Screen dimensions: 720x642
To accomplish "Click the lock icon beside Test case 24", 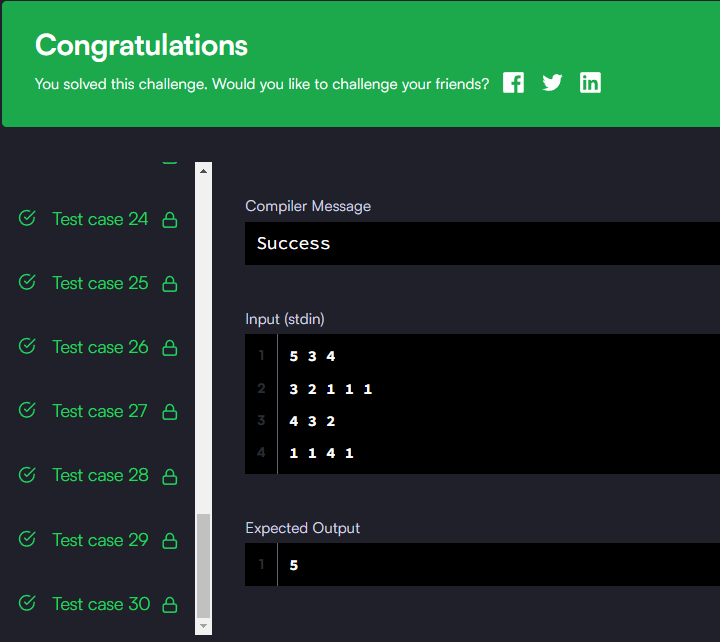I will tap(170, 220).
